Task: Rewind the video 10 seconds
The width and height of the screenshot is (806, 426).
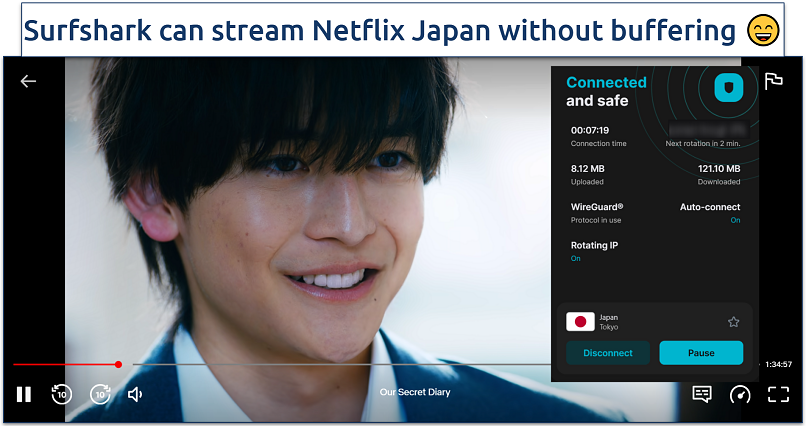Action: tap(62, 394)
